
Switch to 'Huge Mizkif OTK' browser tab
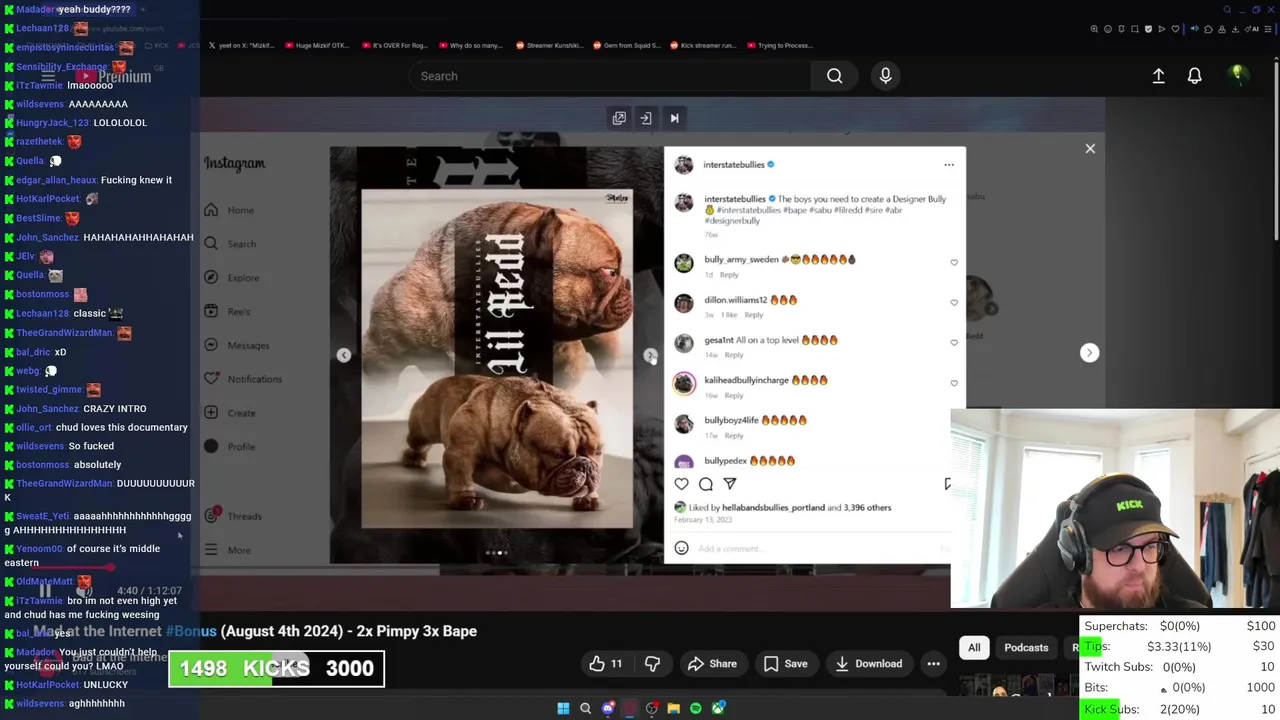(x=318, y=45)
